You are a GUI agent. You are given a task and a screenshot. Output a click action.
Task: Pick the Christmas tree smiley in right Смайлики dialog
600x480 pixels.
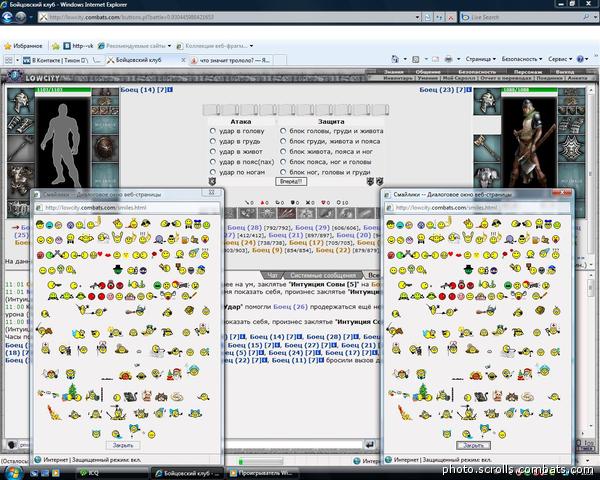pyautogui.click(x=422, y=392)
